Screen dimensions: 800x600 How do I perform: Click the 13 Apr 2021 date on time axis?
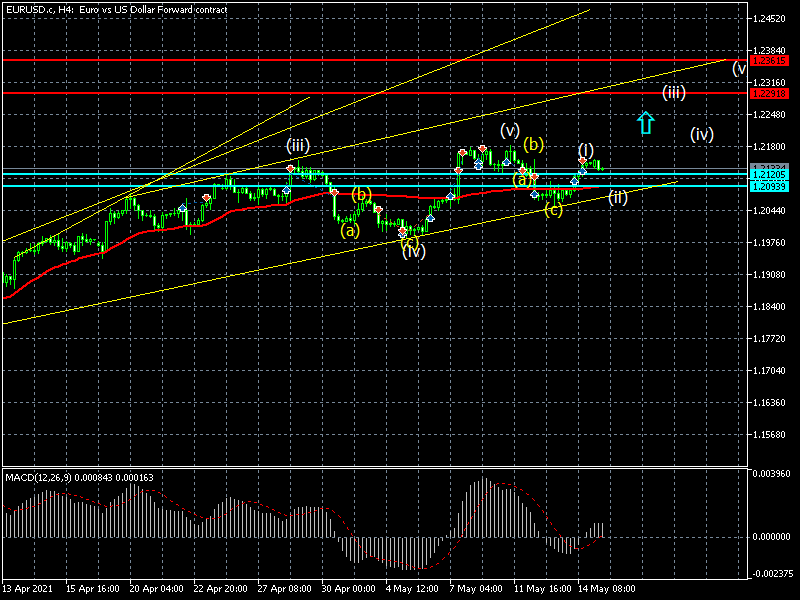point(27,589)
